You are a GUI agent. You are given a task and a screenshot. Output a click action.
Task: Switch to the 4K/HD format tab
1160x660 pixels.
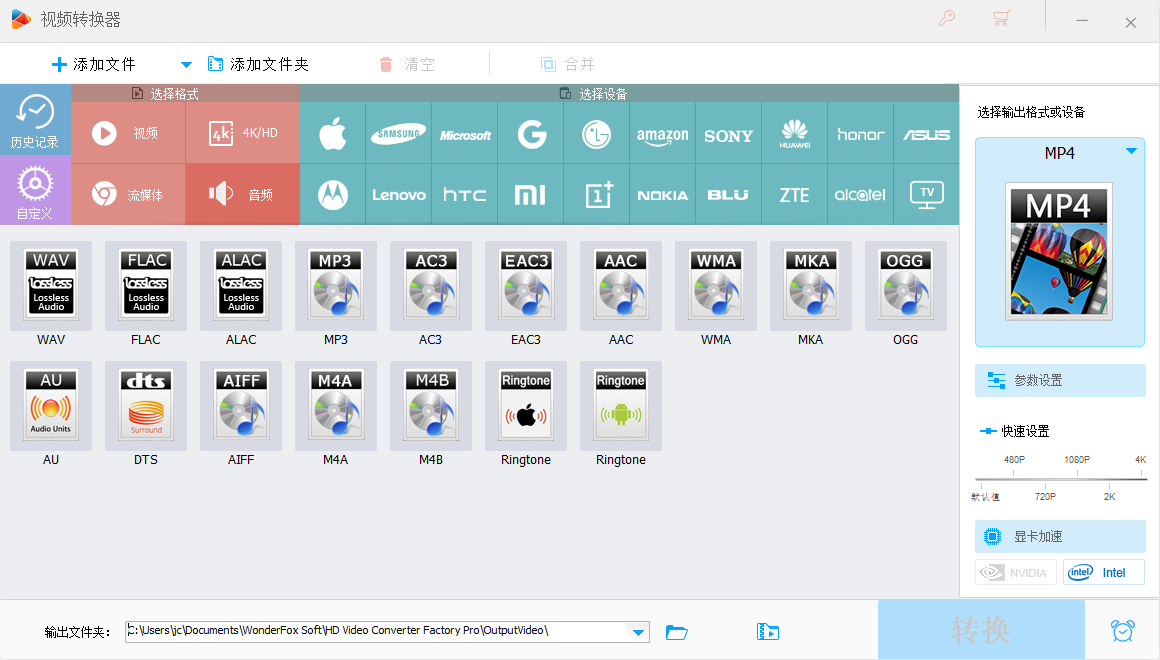(243, 133)
